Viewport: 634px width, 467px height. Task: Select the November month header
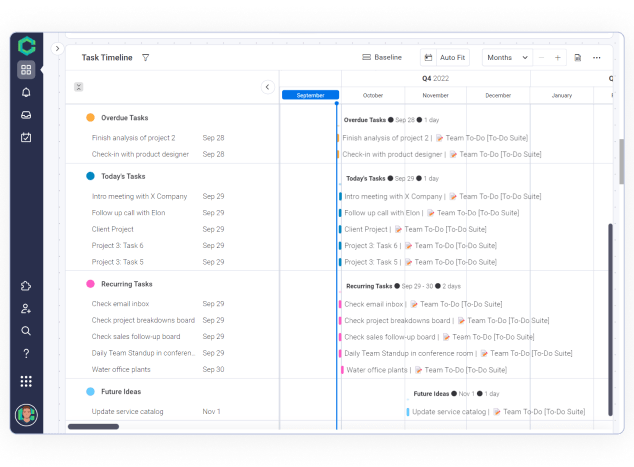(435, 95)
